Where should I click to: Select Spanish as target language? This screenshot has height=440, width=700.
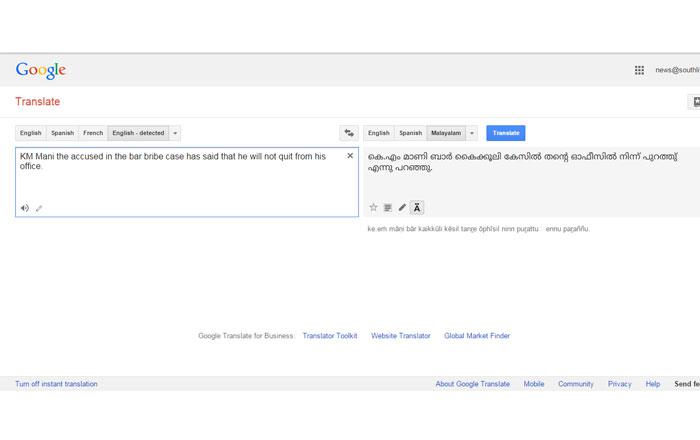click(410, 133)
